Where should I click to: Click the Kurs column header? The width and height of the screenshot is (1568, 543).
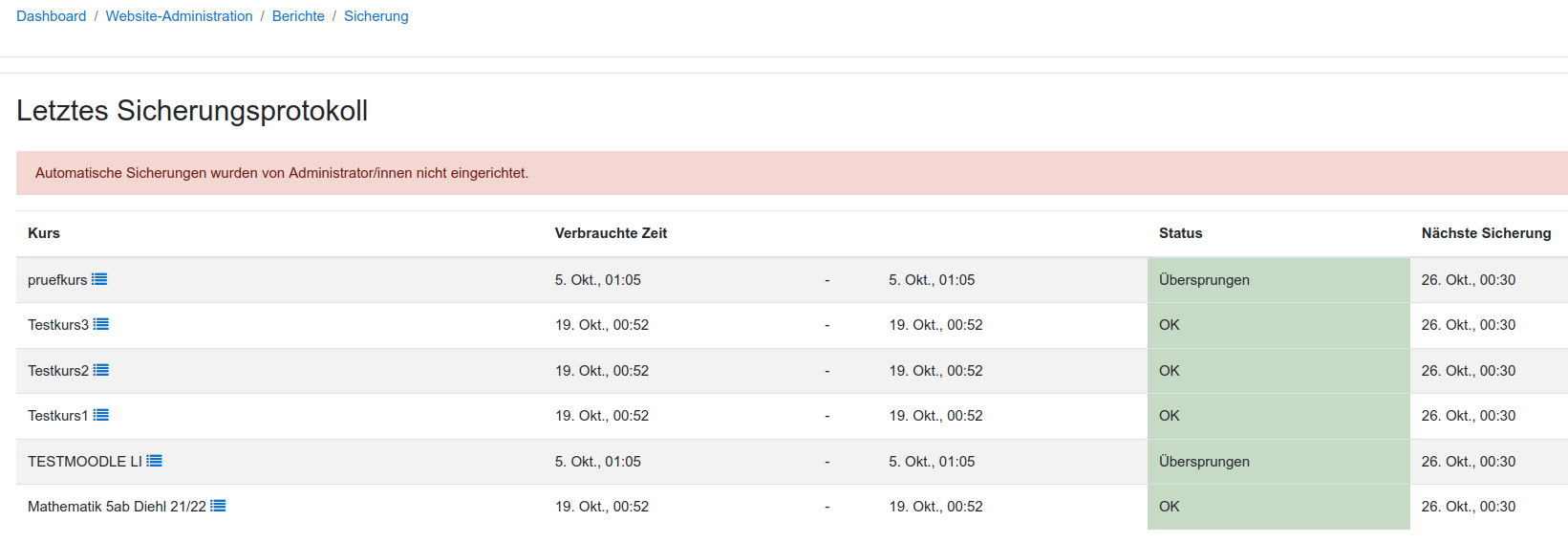point(44,233)
